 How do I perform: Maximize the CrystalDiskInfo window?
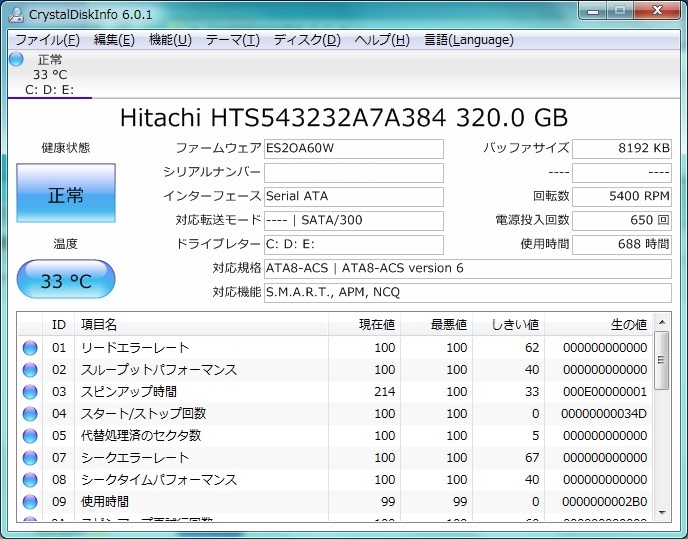tap(620, 11)
